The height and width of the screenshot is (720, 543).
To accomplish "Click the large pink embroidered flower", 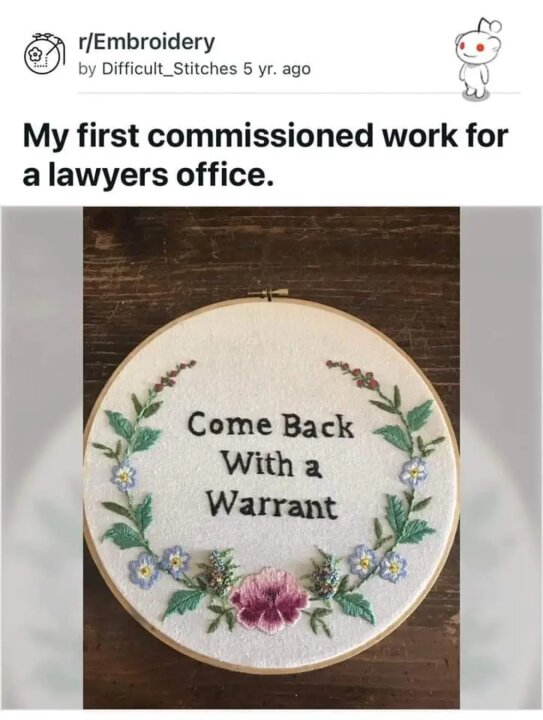I will [270, 600].
